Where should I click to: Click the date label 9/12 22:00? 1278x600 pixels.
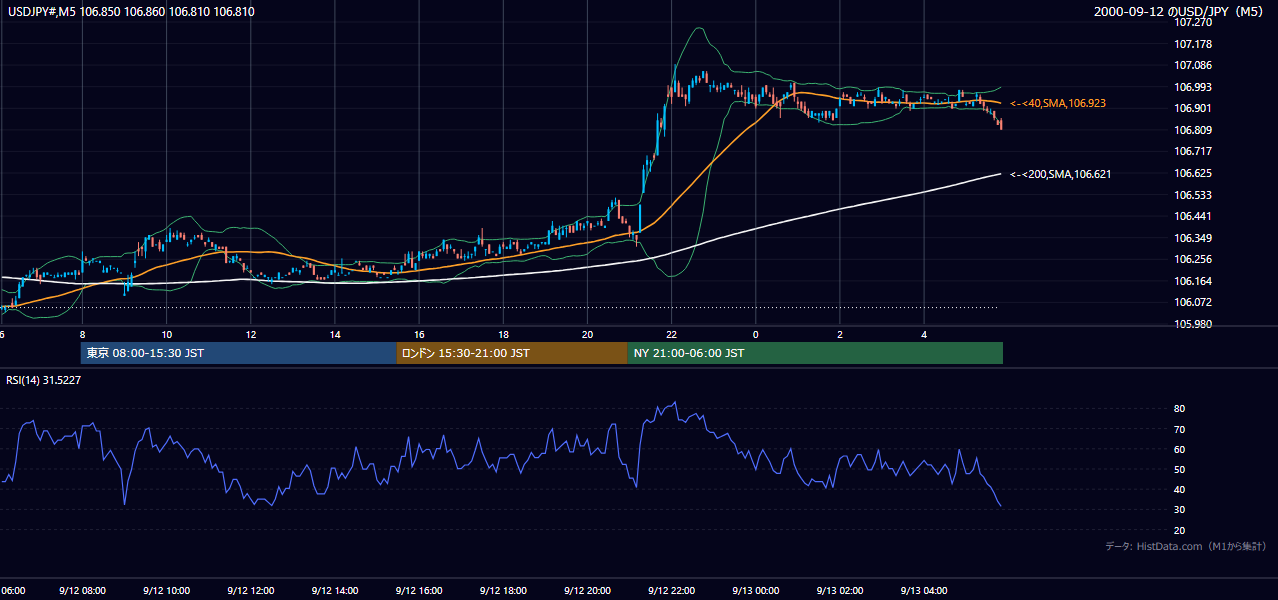coord(672,590)
